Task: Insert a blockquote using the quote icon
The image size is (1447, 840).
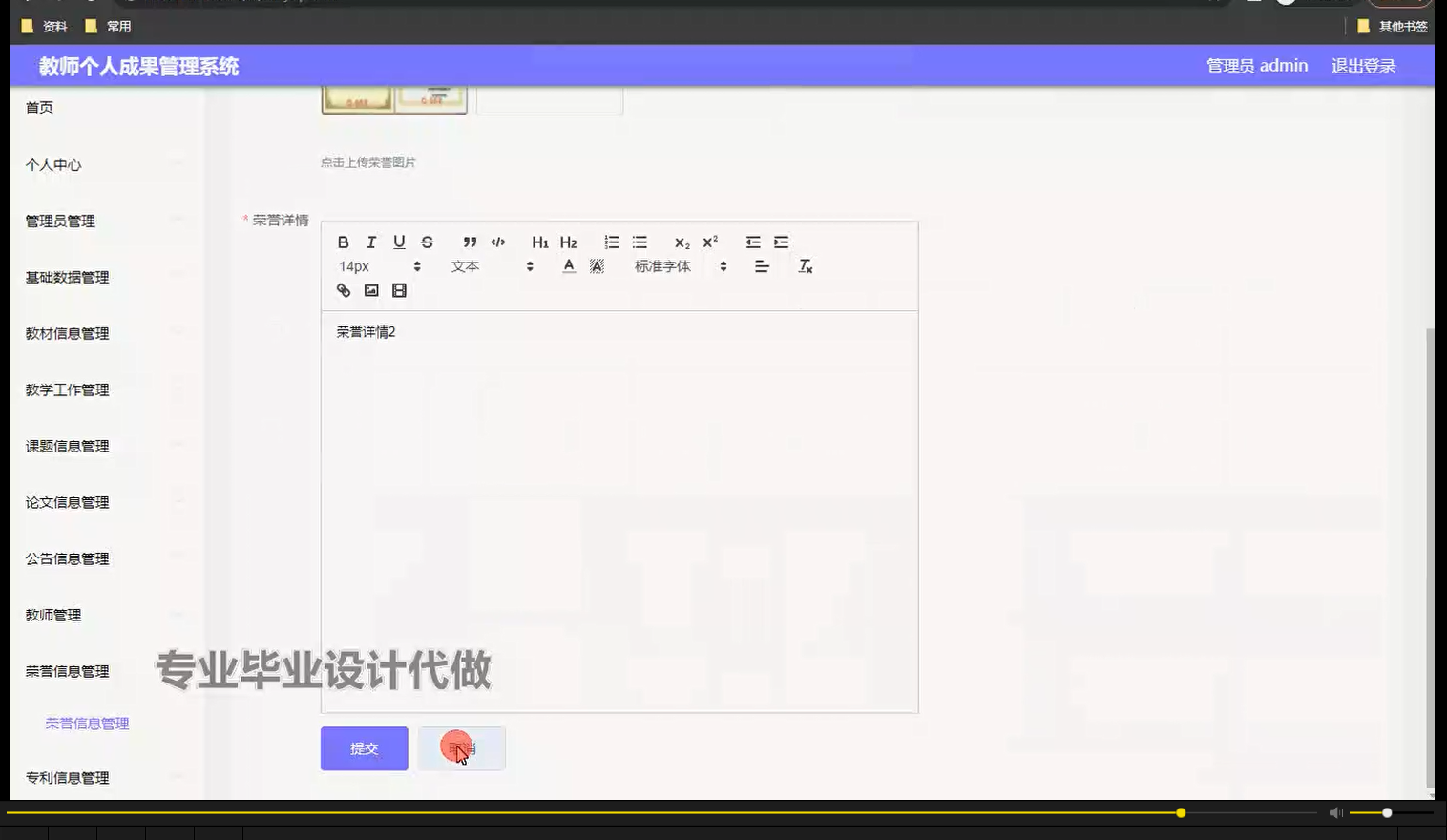Action: click(468, 241)
